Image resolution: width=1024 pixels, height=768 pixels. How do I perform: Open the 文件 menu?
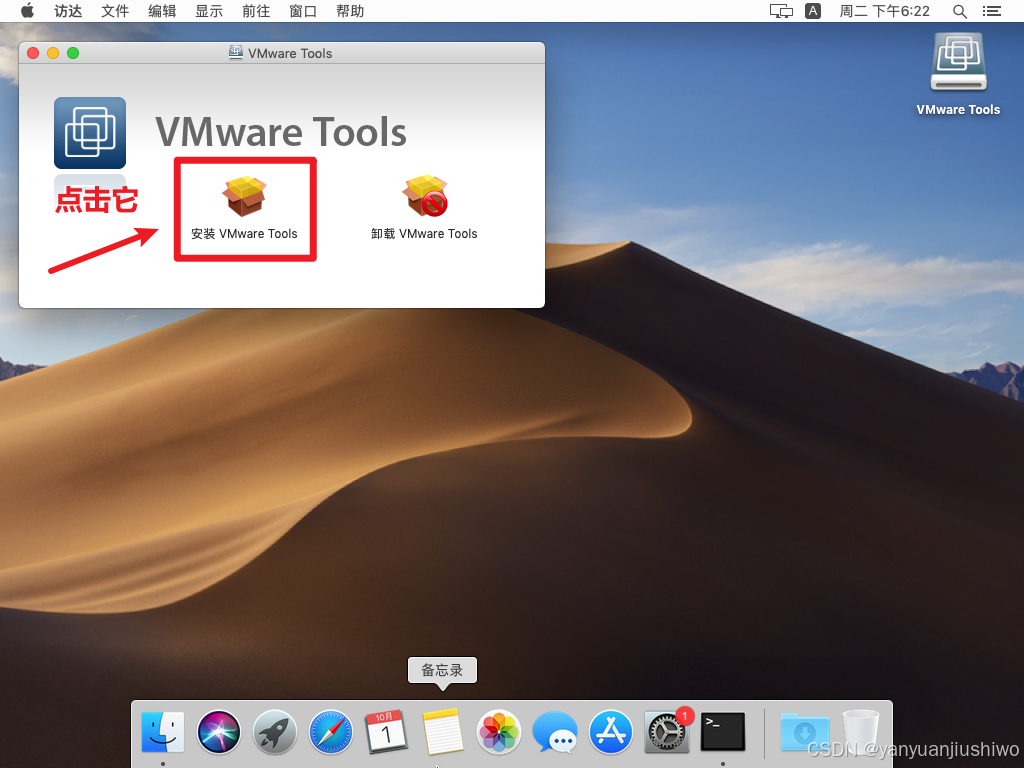pyautogui.click(x=115, y=11)
